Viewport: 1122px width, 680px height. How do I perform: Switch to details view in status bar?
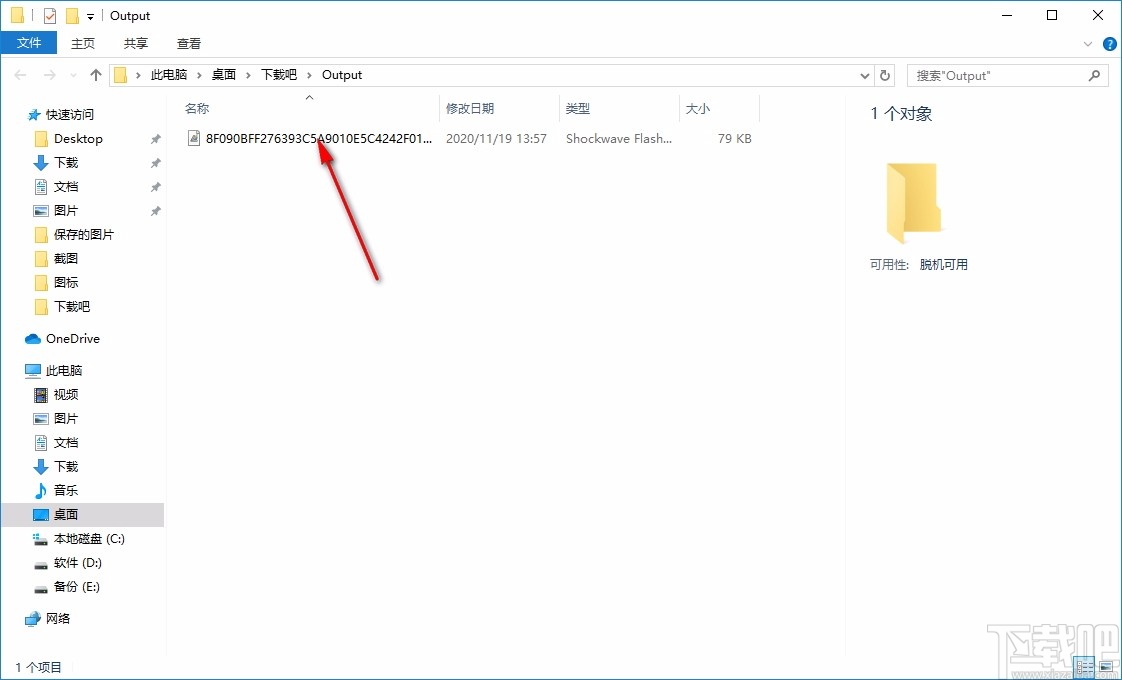coord(1083,667)
